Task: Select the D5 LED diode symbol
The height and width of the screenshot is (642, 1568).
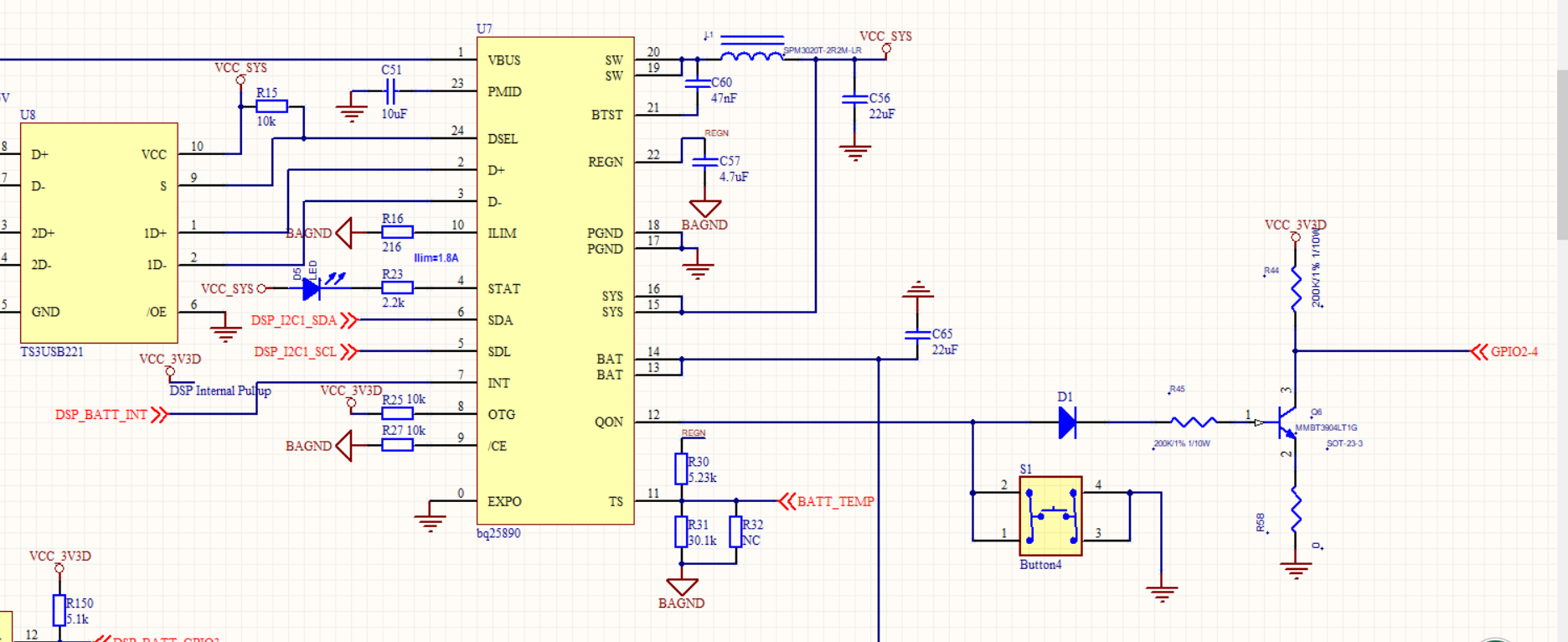Action: (x=312, y=288)
